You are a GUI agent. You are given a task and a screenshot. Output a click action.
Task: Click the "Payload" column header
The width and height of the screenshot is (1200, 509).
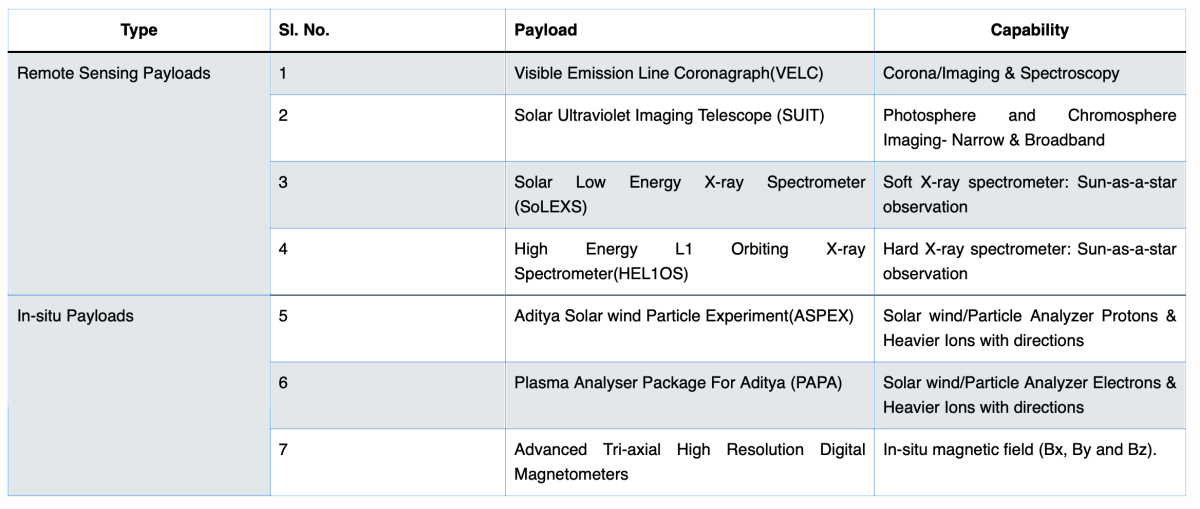[x=545, y=30]
